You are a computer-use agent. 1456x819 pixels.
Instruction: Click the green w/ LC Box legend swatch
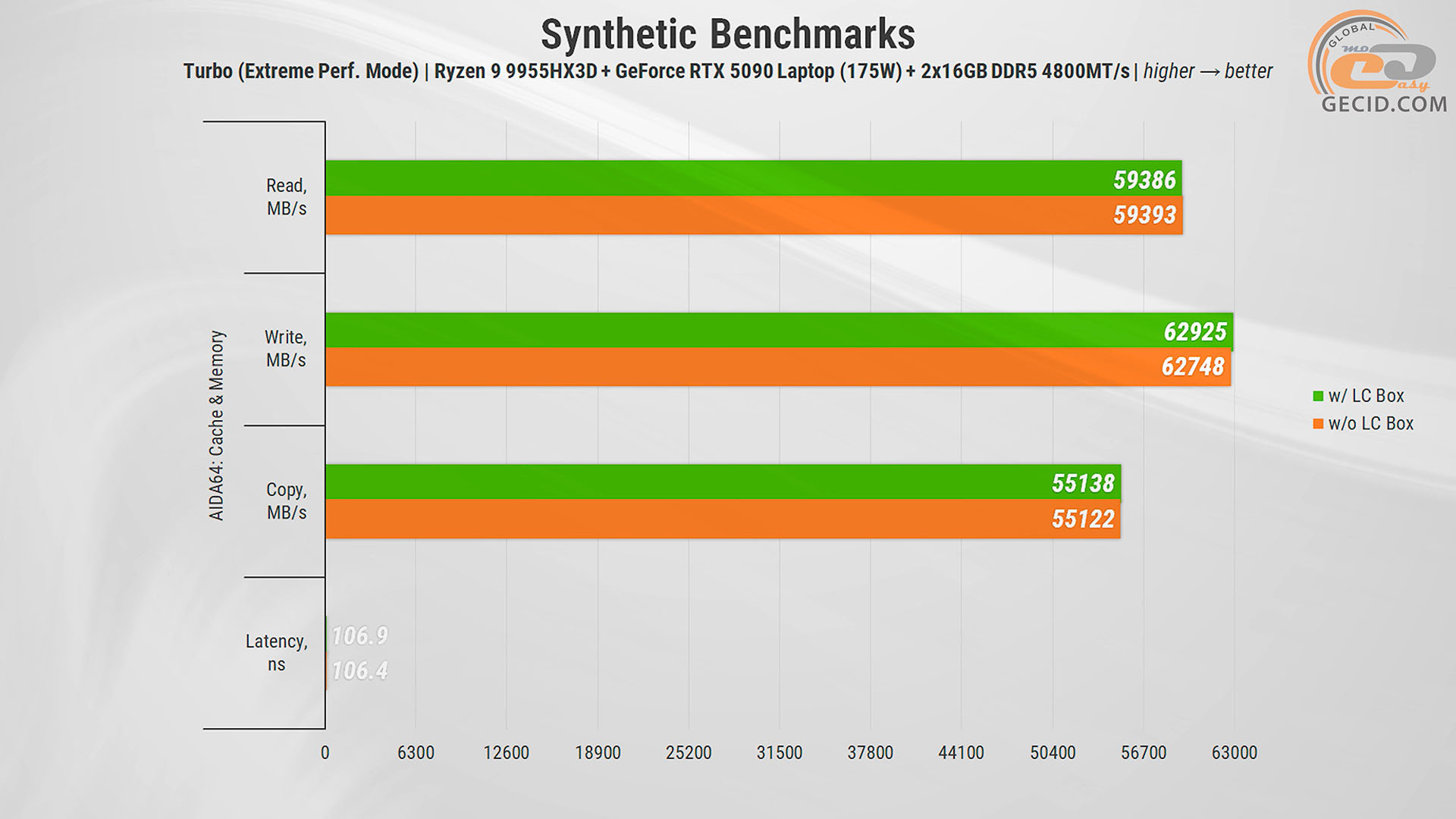coord(1318,396)
